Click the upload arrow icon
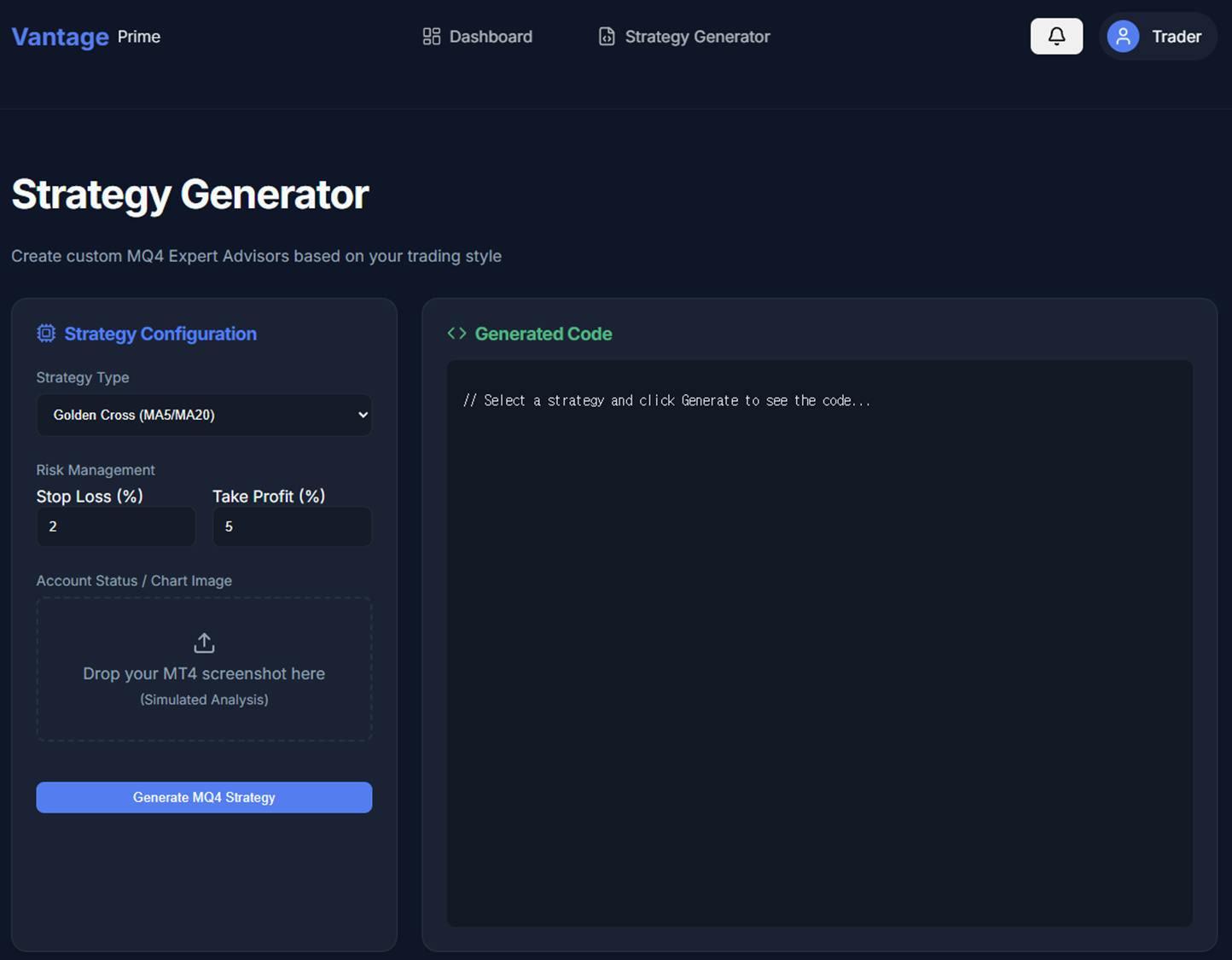1232x960 pixels. tap(204, 643)
